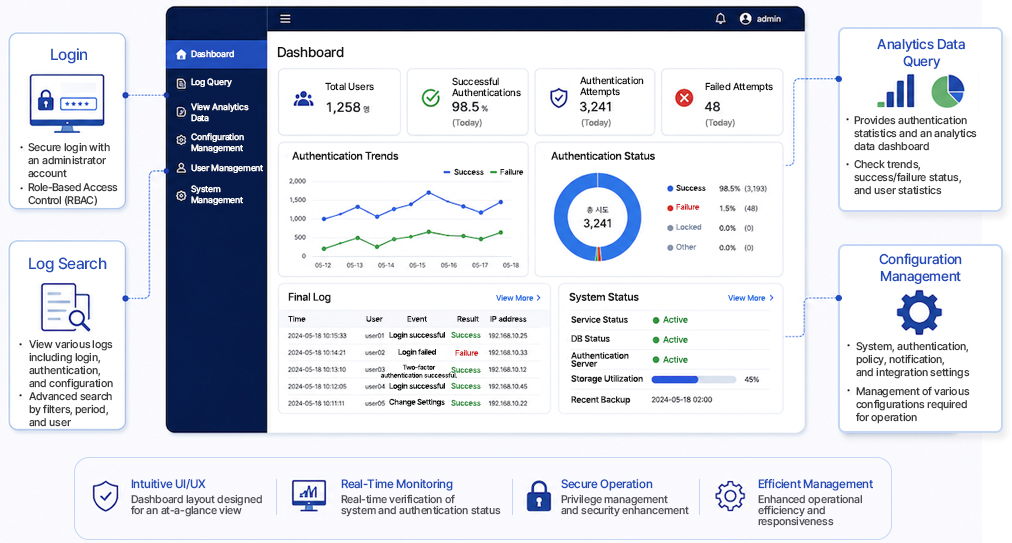Select Log Query in the sidebar
1012x543 pixels.
210,82
